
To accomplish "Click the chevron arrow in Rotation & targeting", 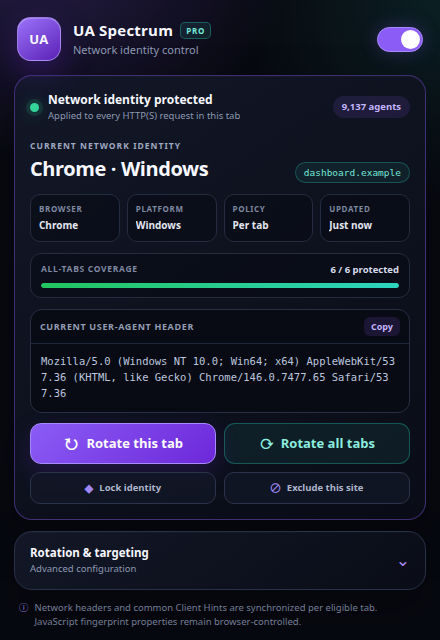I will coord(403,564).
